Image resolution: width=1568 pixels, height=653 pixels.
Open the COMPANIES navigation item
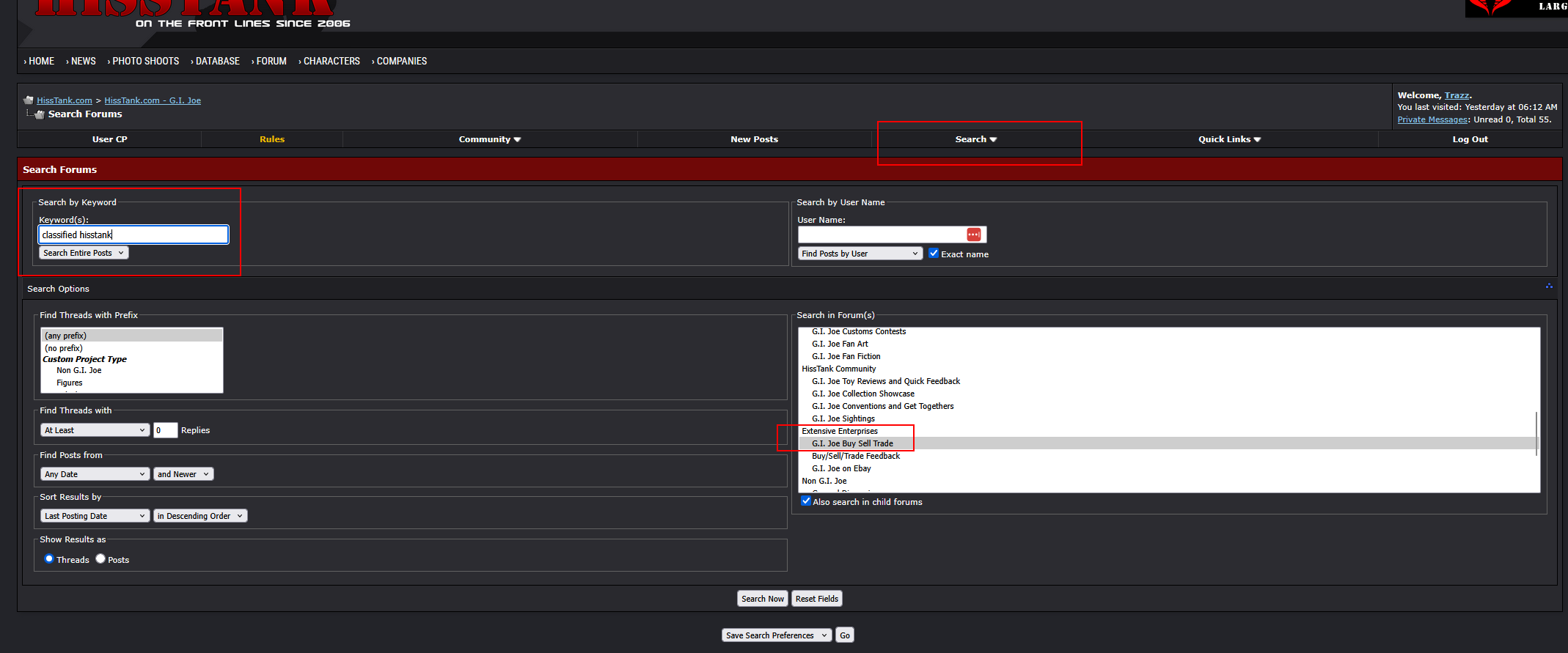(401, 61)
